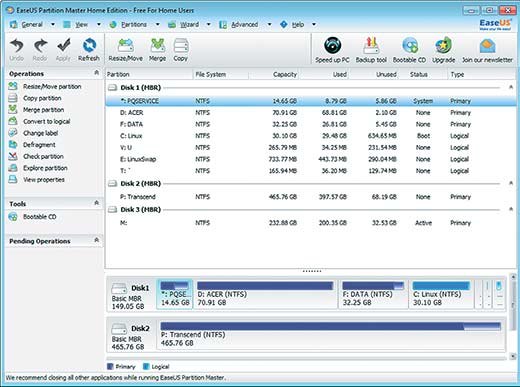Select the M: partition row on Disk 3
Image resolution: width=520 pixels, height=387 pixels.
tap(311, 223)
